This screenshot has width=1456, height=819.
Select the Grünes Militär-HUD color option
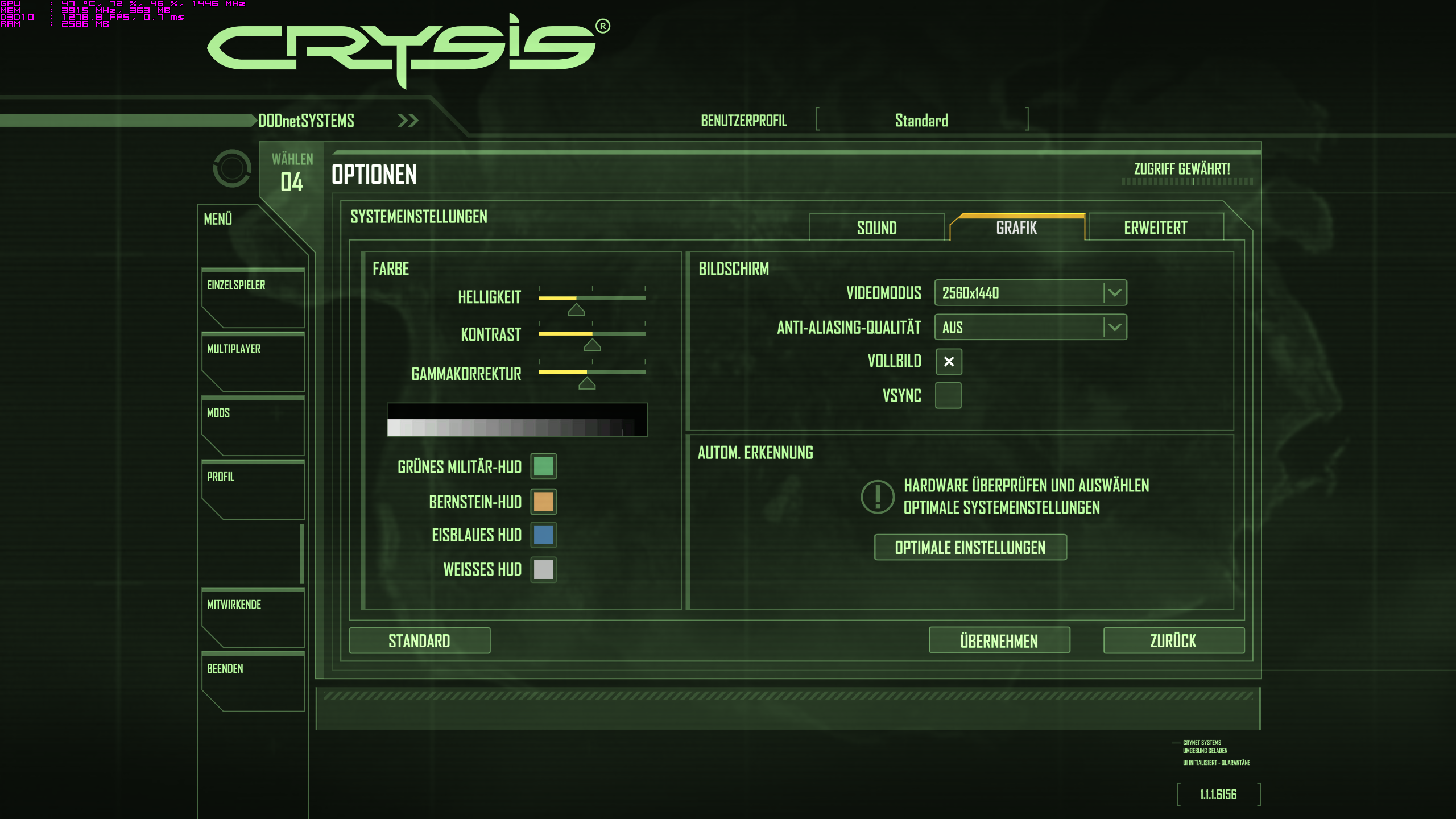pos(543,466)
